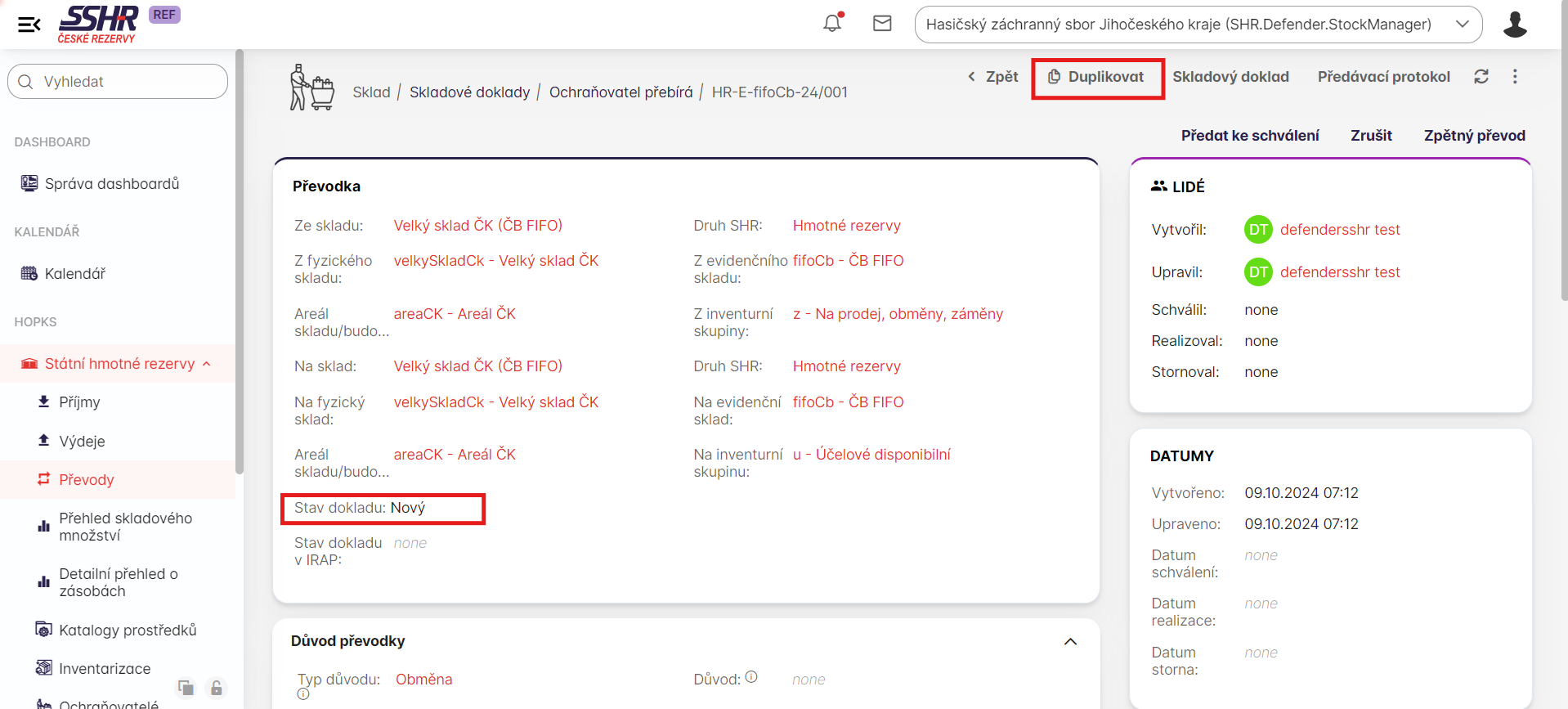Open the user profile avatar

tap(1514, 25)
